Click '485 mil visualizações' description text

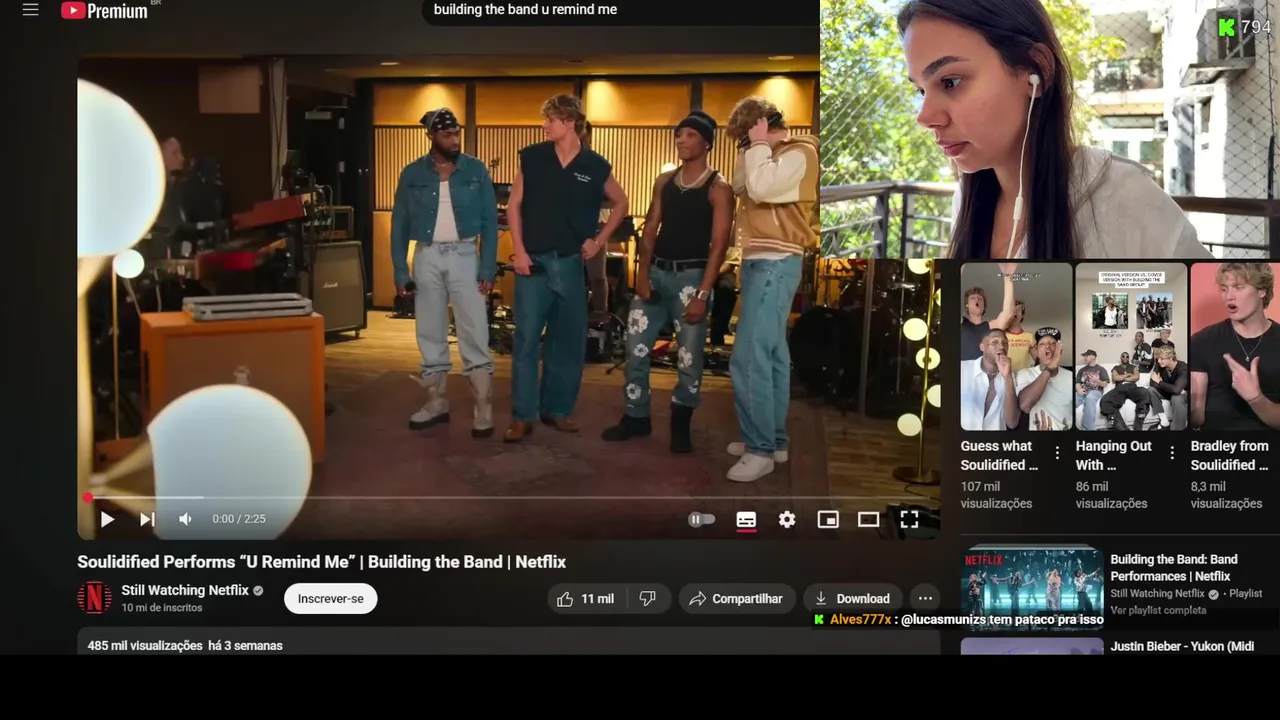(145, 646)
